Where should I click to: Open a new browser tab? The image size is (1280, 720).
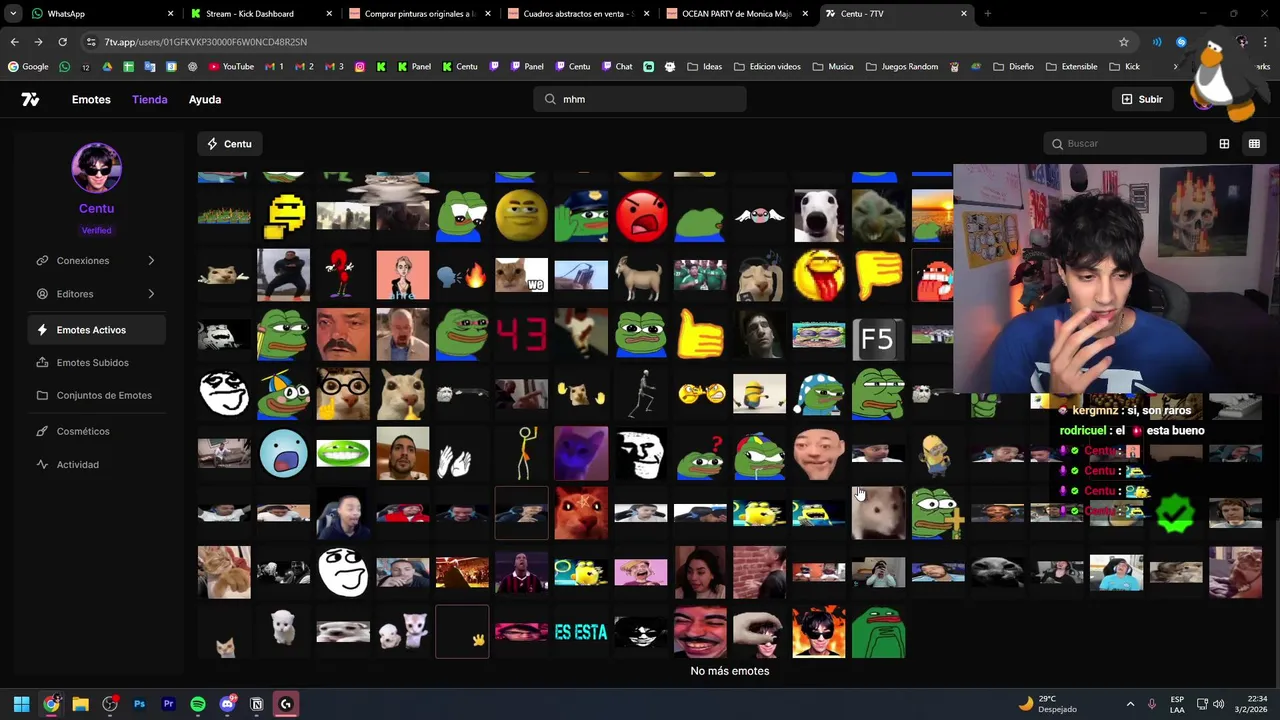pos(987,14)
